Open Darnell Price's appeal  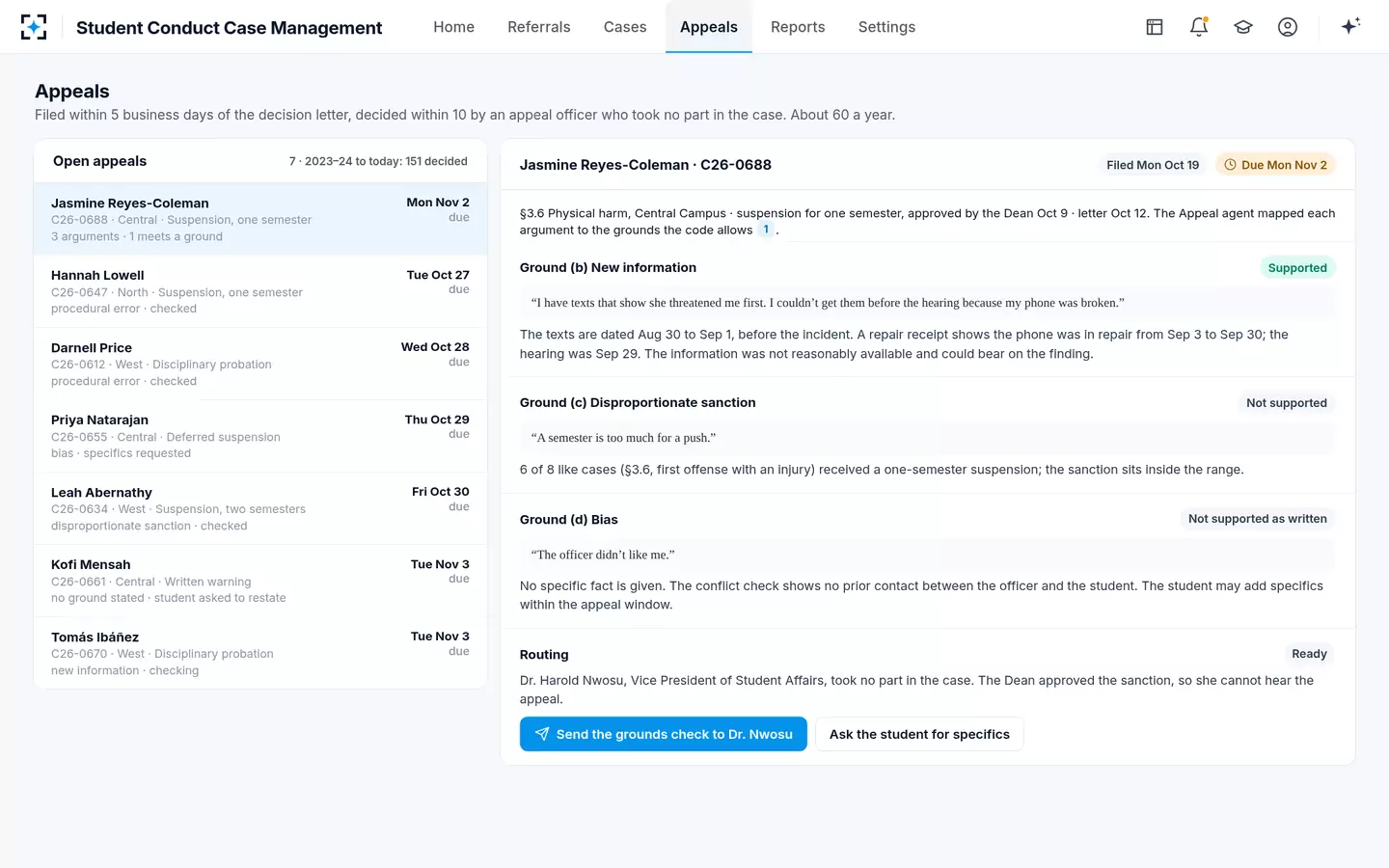(260, 364)
